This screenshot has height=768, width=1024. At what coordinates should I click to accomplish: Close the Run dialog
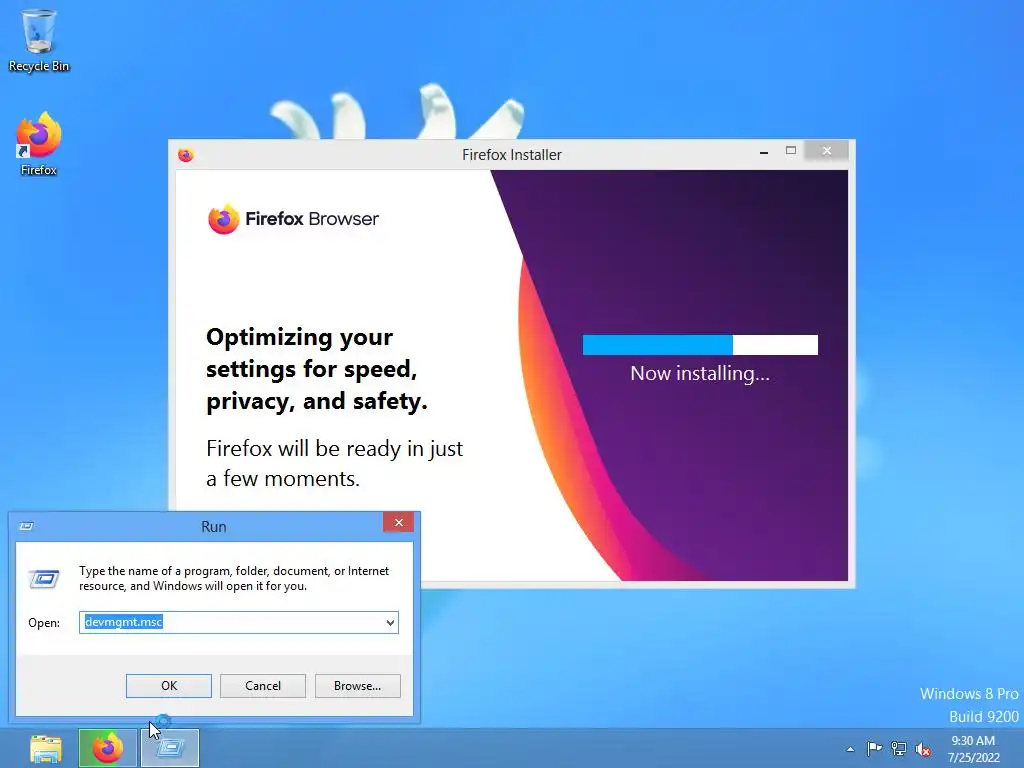398,522
